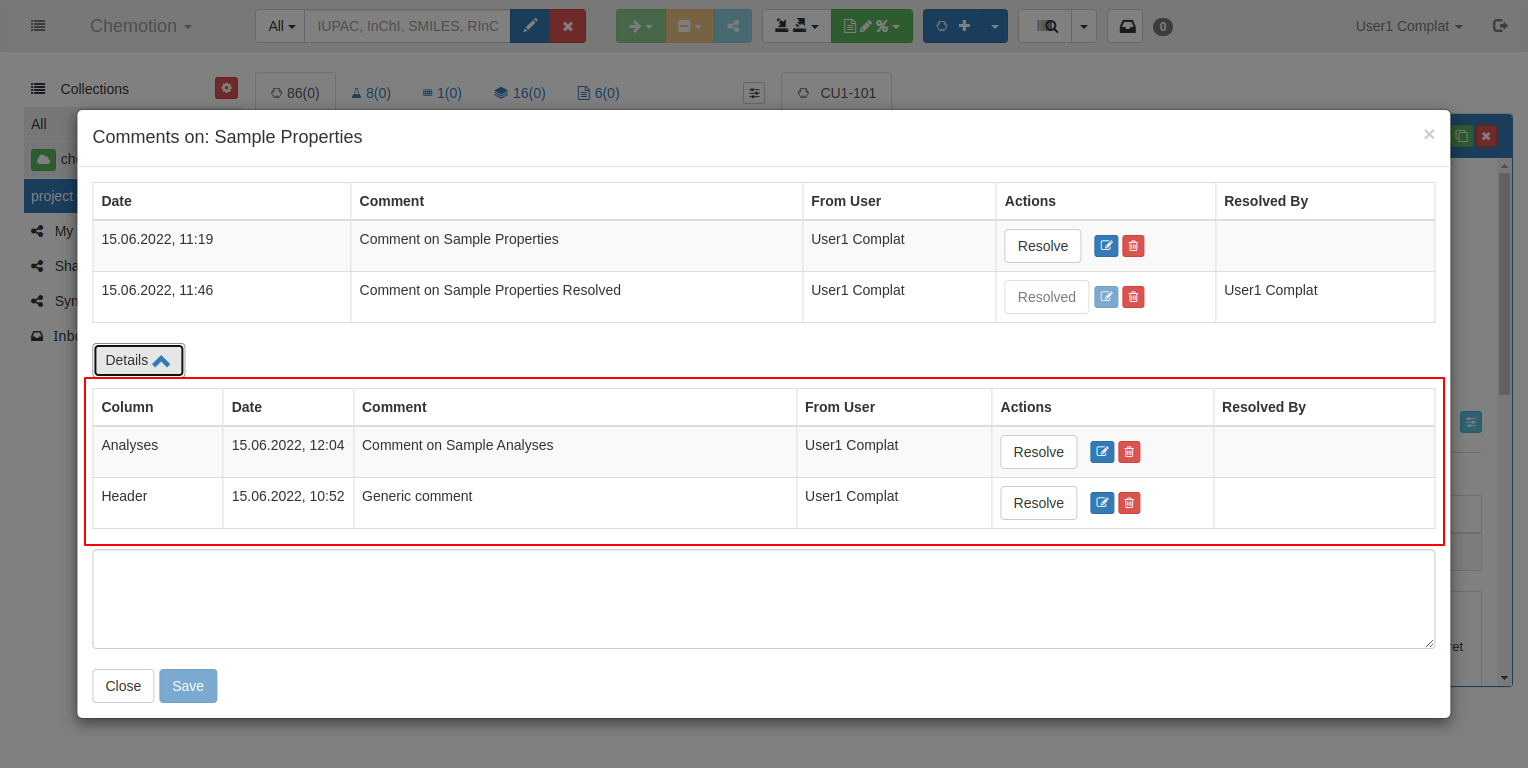Screen dimensions: 1528x768
Task: Open the User1 Complat account menu
Action: click(1408, 26)
